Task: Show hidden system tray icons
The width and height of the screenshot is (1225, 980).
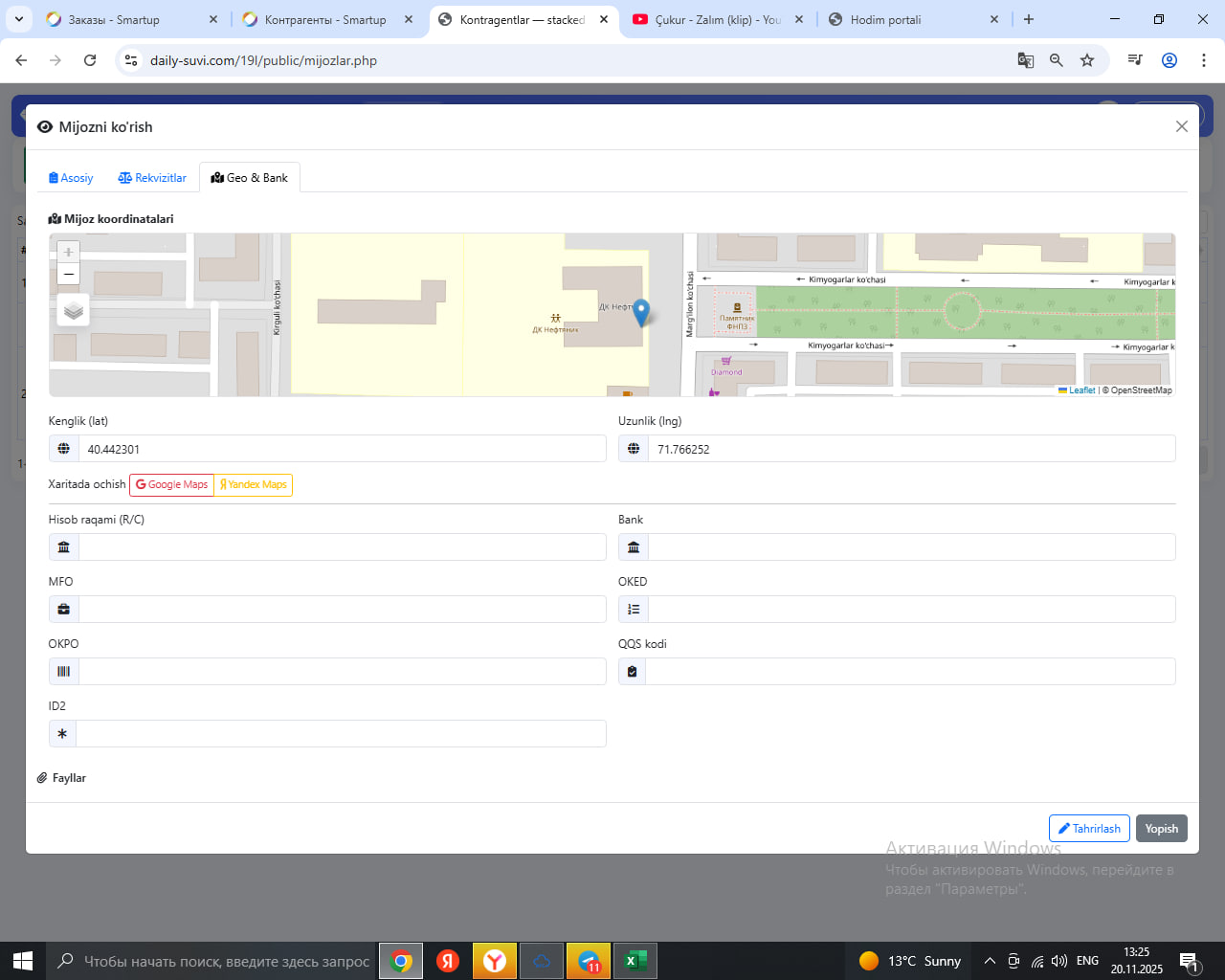Action: coord(990,961)
